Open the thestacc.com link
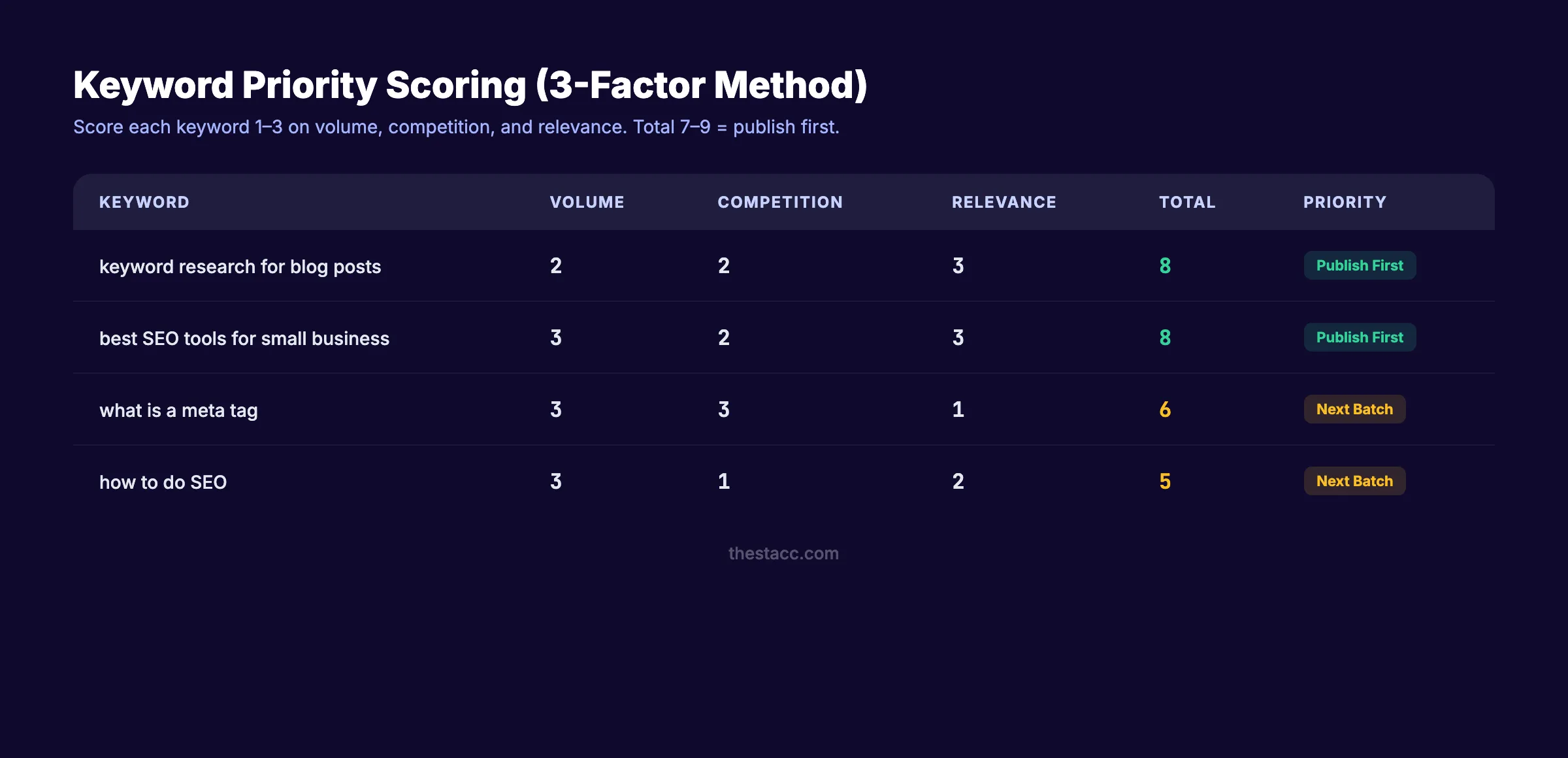 (x=783, y=553)
